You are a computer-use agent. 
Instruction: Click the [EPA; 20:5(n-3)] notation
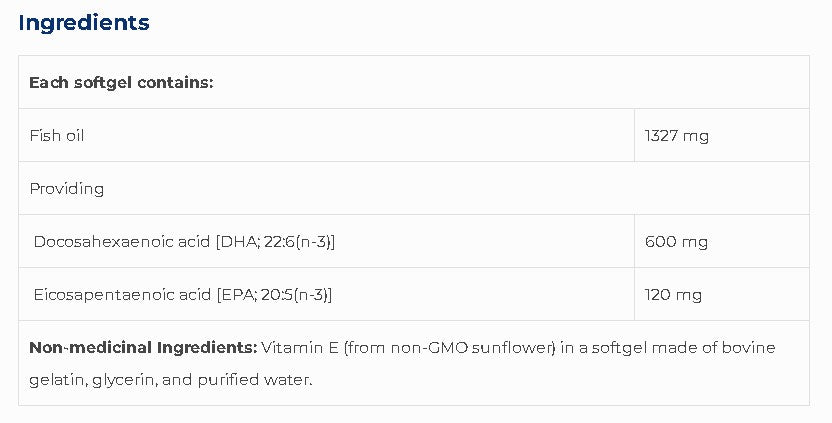[x=274, y=294]
